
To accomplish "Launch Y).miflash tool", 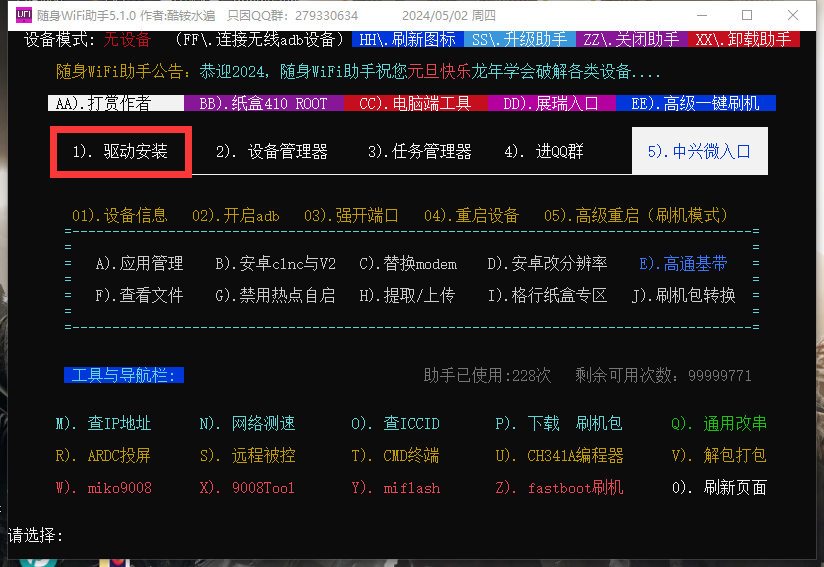I will tap(396, 488).
